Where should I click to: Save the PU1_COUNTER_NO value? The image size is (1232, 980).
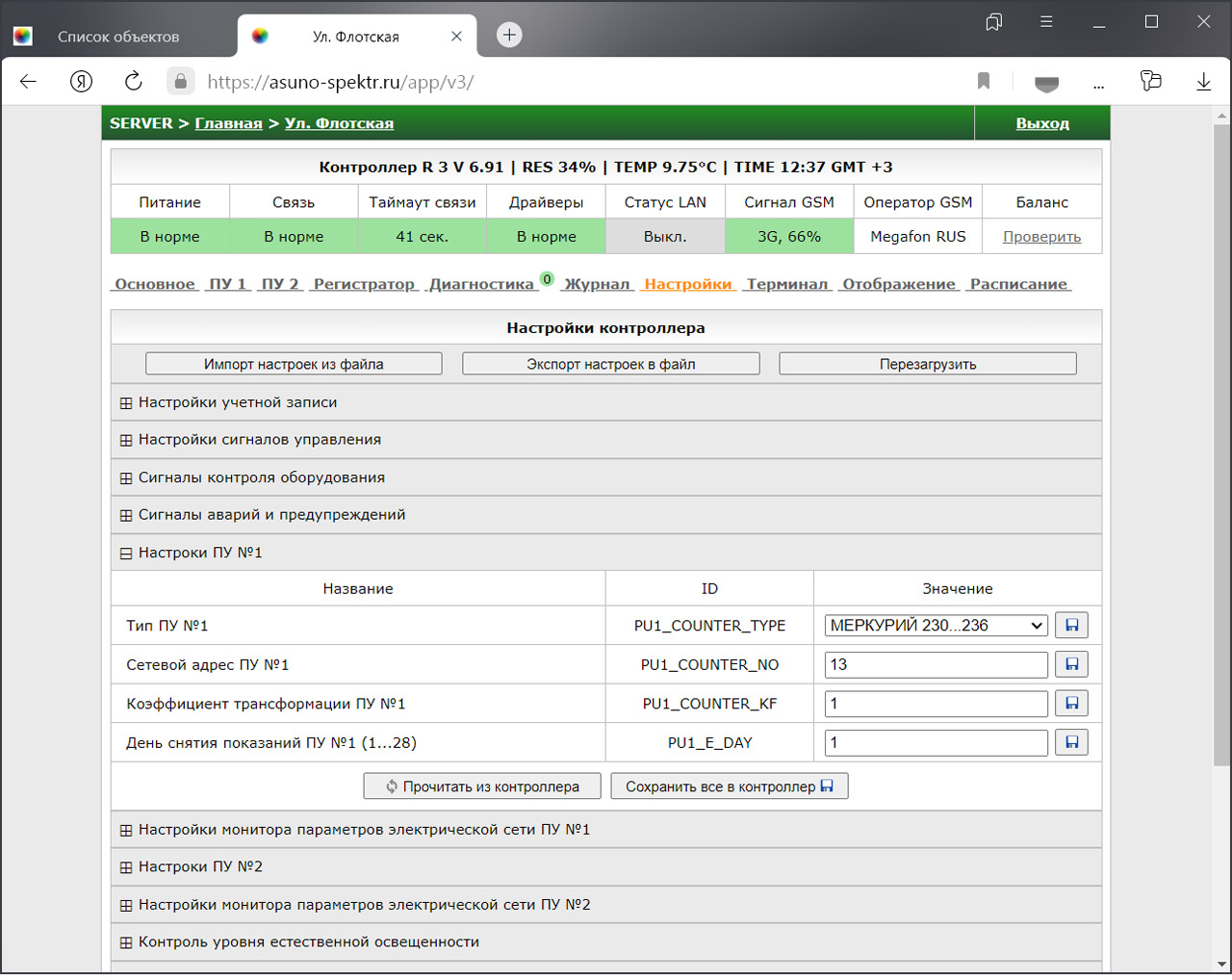tap(1071, 664)
